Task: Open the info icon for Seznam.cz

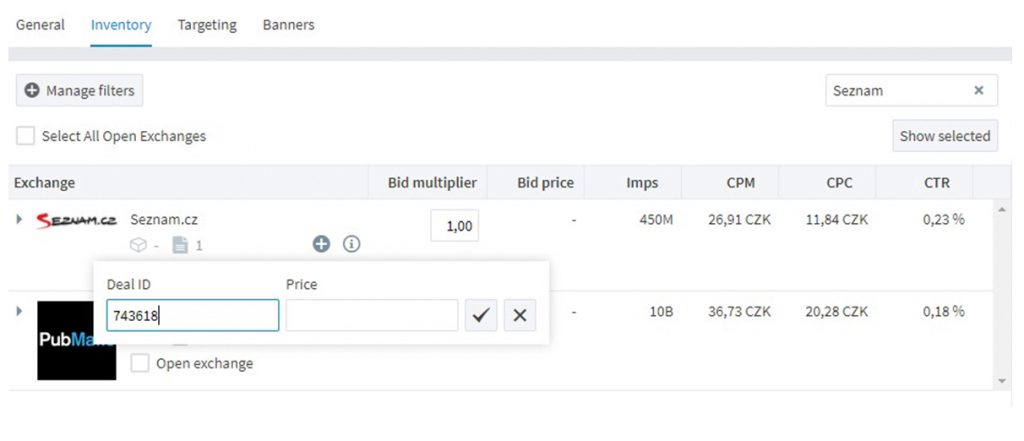Action: pos(351,244)
